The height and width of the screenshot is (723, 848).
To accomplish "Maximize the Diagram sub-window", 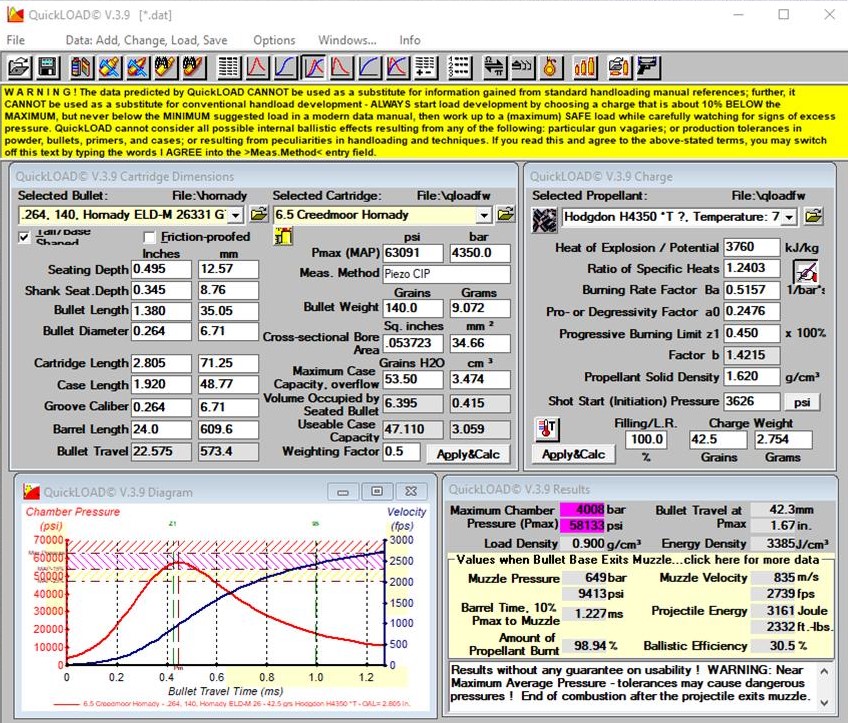I will (x=377, y=492).
